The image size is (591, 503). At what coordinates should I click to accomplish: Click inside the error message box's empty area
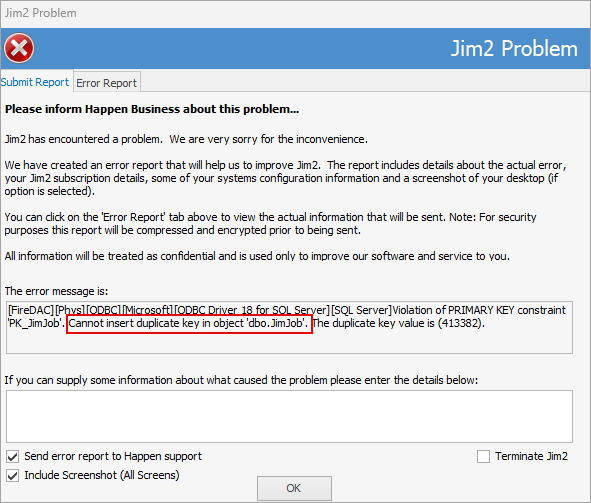point(289,342)
